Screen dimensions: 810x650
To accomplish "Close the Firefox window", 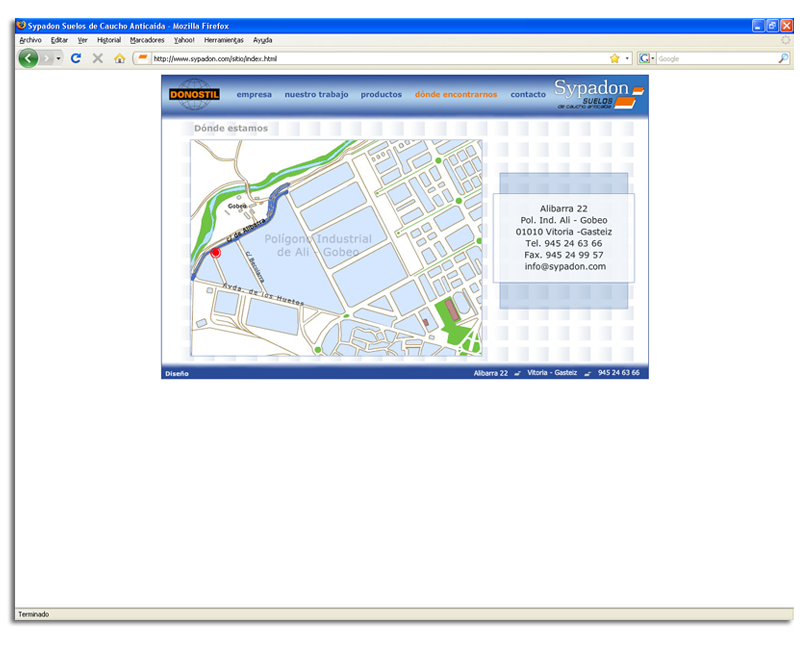I will pyautogui.click(x=787, y=25).
